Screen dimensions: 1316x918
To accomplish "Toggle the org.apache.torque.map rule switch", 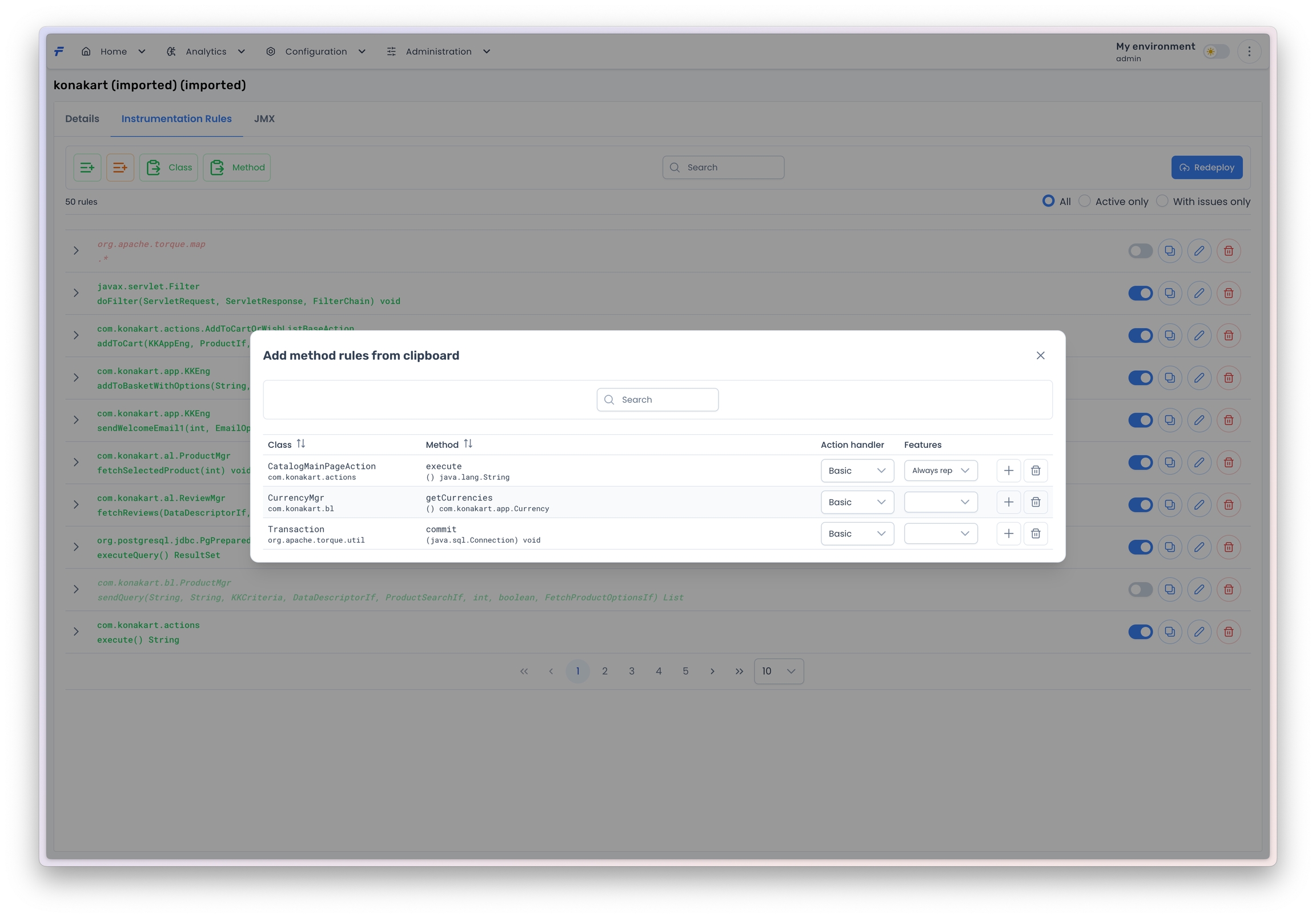I will pos(1140,251).
